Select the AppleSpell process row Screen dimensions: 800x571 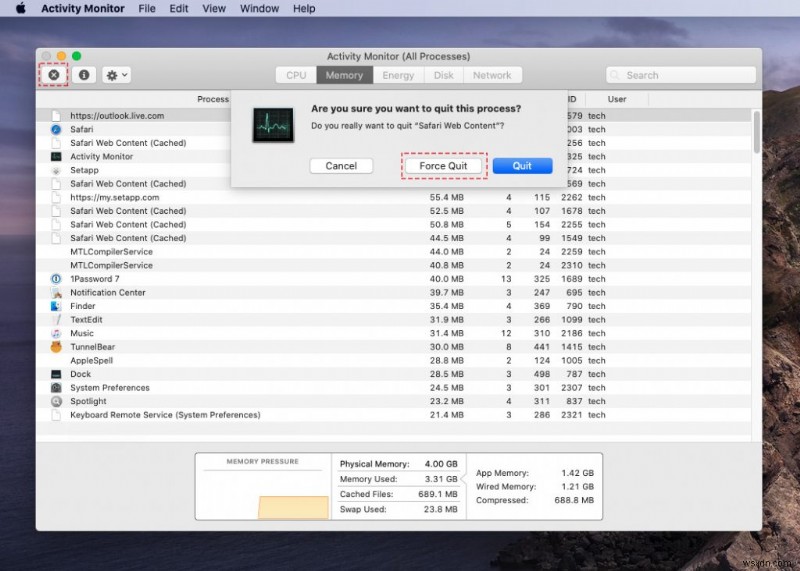(393, 361)
